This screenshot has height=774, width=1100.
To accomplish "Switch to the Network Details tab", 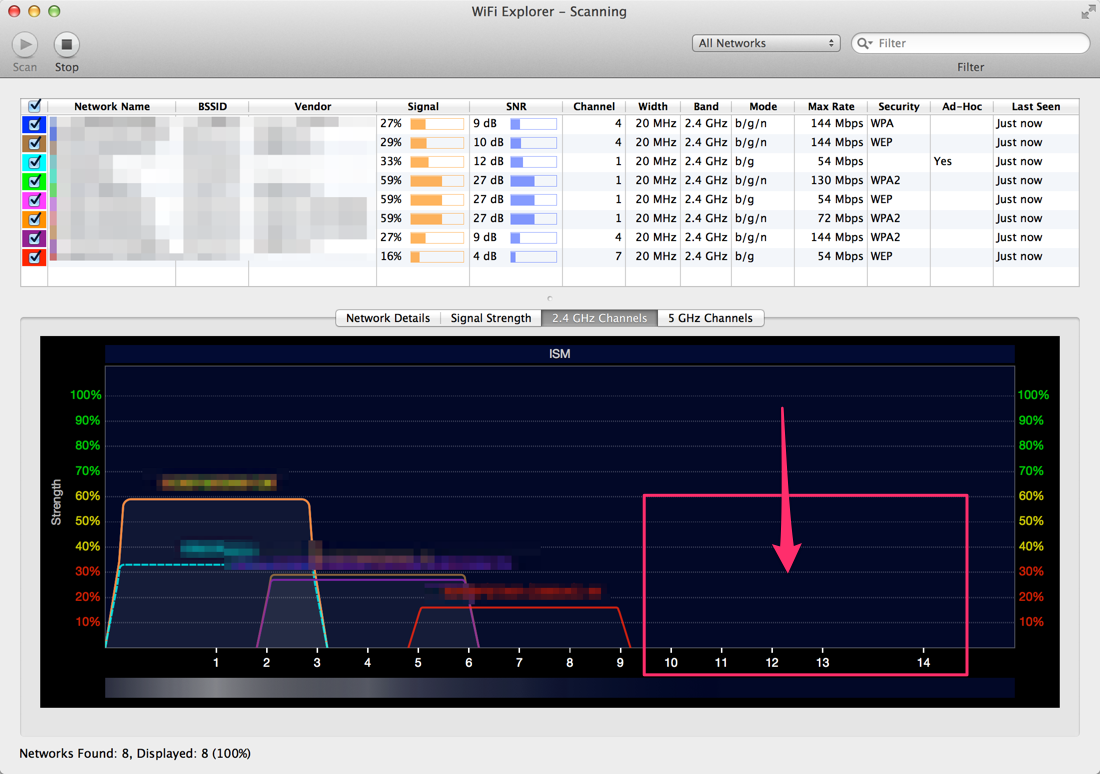I will click(x=388, y=318).
